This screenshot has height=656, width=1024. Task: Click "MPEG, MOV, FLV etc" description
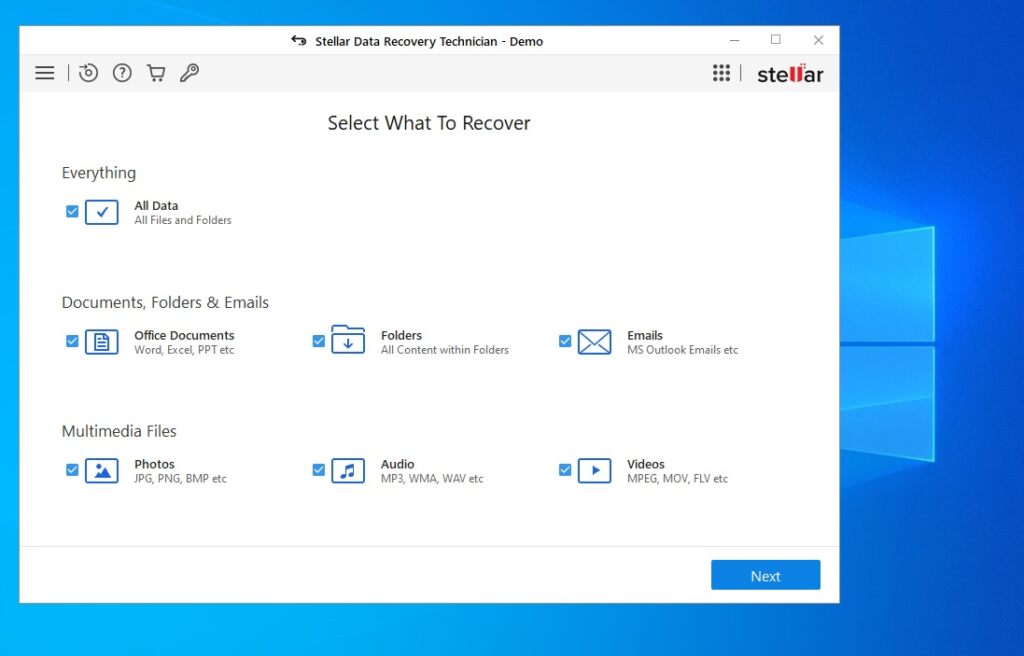677,478
